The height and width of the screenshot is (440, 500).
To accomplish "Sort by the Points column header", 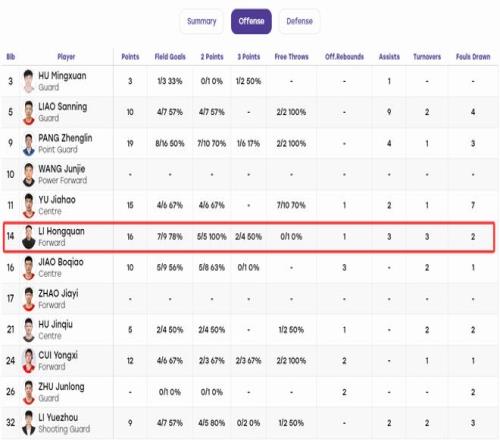I will (130, 57).
